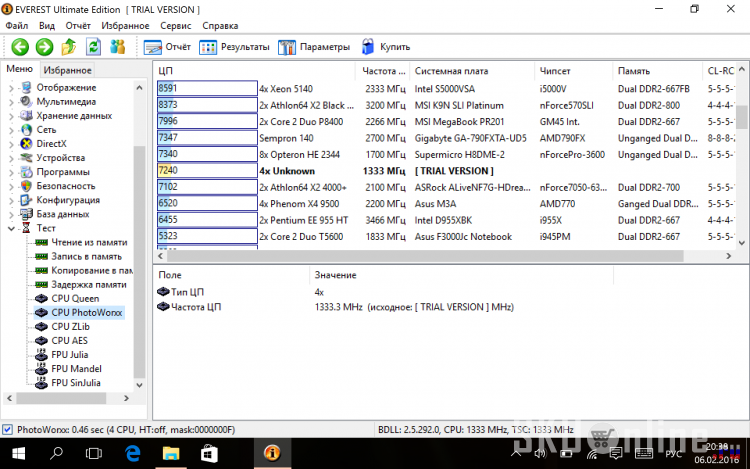Click the Поле column header
Screen dimensions: 750x469
pyautogui.click(x=232, y=275)
